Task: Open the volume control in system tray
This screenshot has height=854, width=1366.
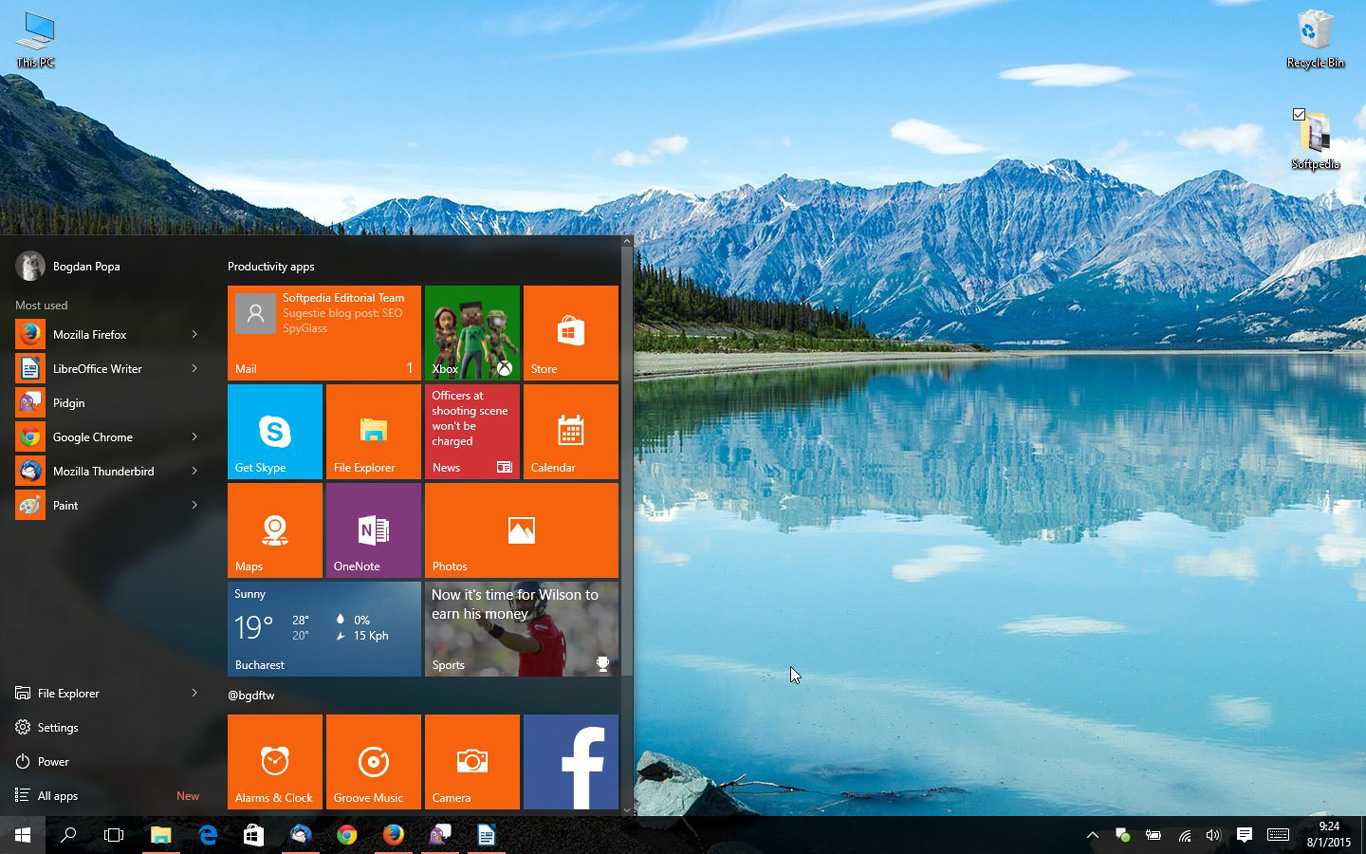Action: (1213, 835)
